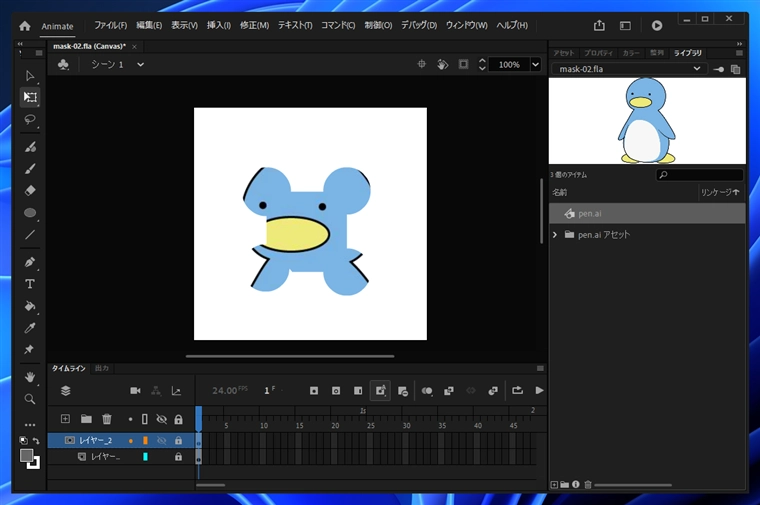Image resolution: width=760 pixels, height=505 pixels.
Task: Open the workspace switcher icon
Action: coord(625,26)
